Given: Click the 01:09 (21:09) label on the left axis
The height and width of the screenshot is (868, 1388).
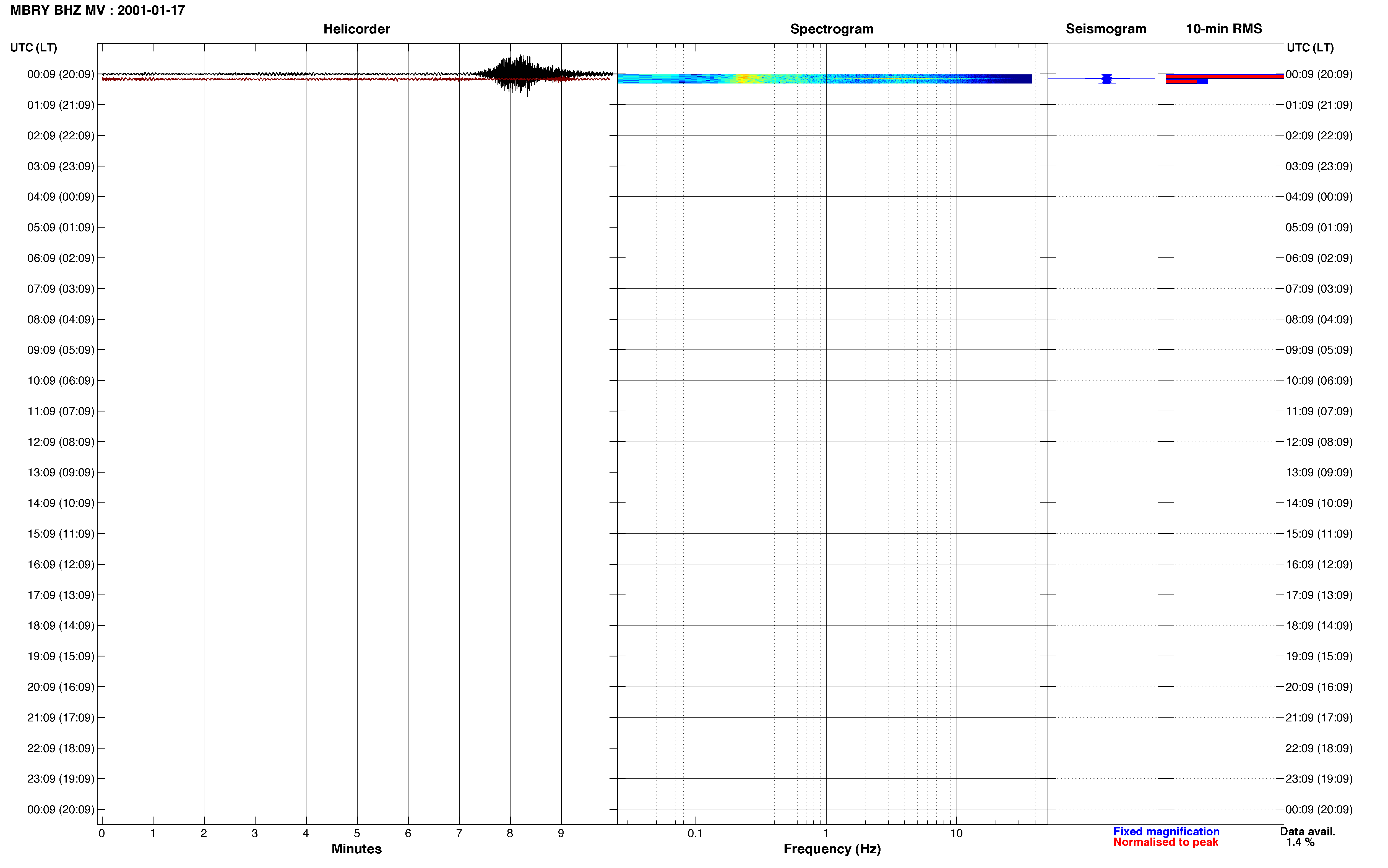Looking at the screenshot, I should coord(61,105).
